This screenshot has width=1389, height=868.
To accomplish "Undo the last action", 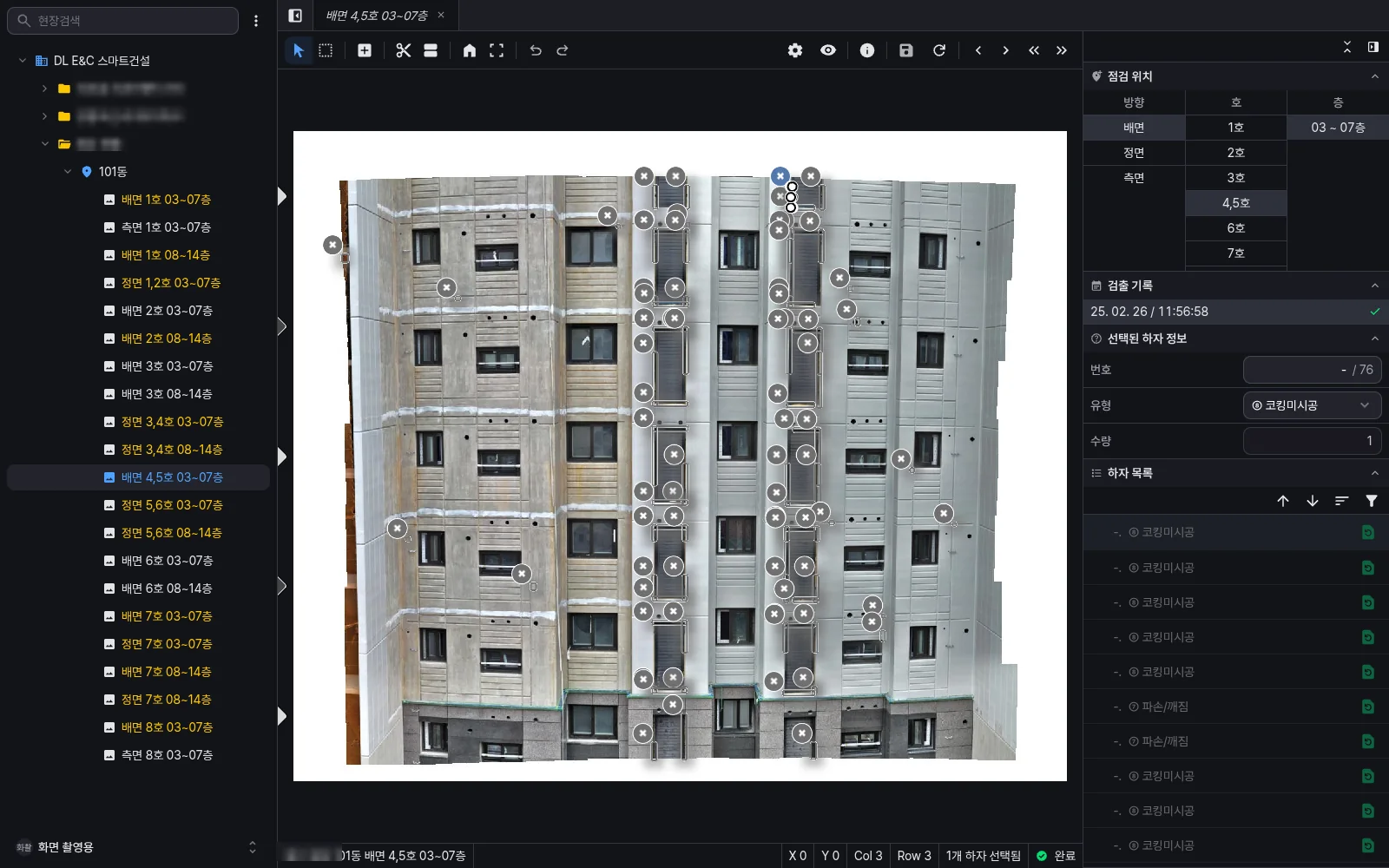I will coord(536,50).
